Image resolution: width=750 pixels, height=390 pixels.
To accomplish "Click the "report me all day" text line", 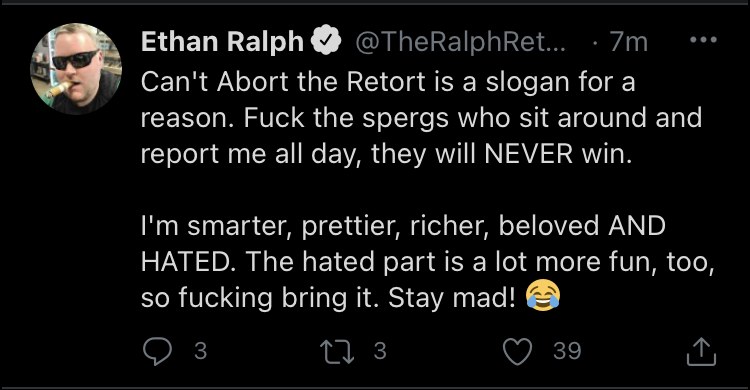I will pos(386,154).
